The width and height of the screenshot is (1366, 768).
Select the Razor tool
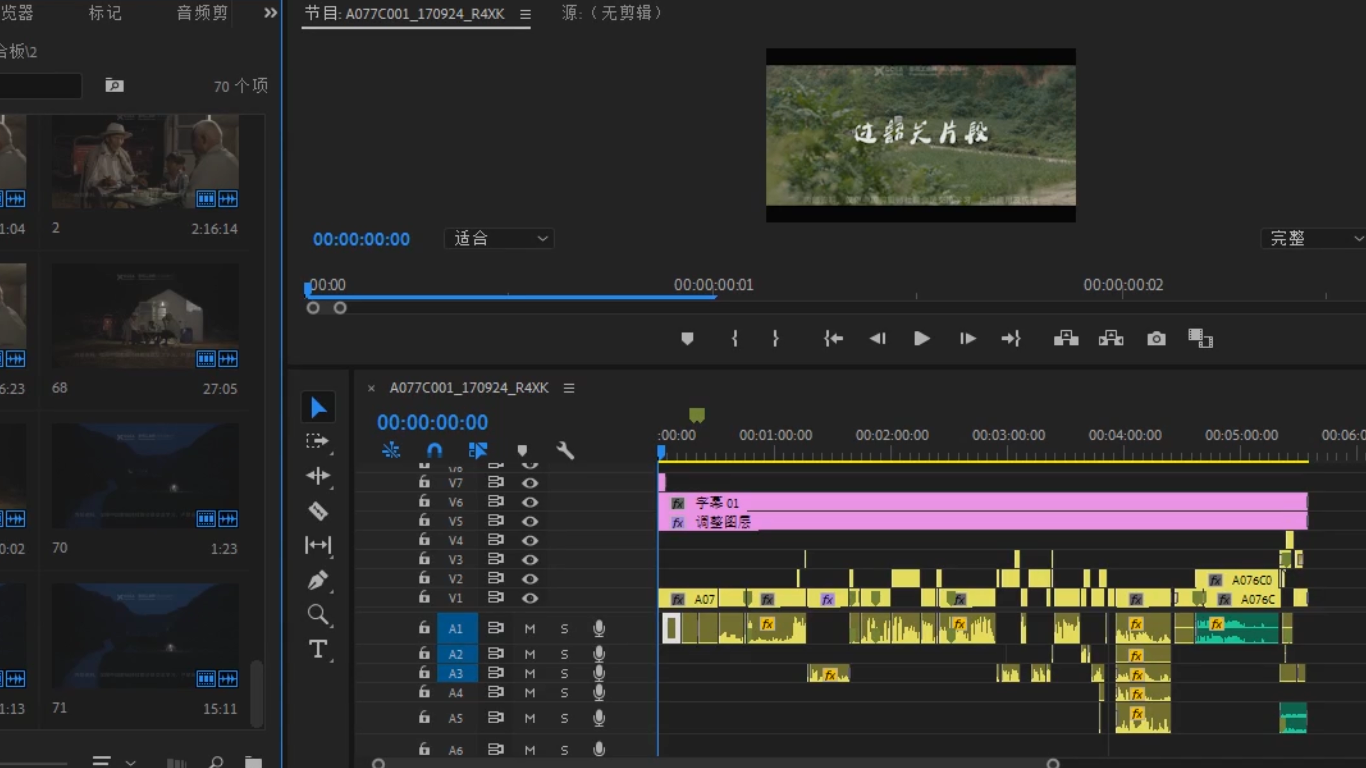click(318, 511)
